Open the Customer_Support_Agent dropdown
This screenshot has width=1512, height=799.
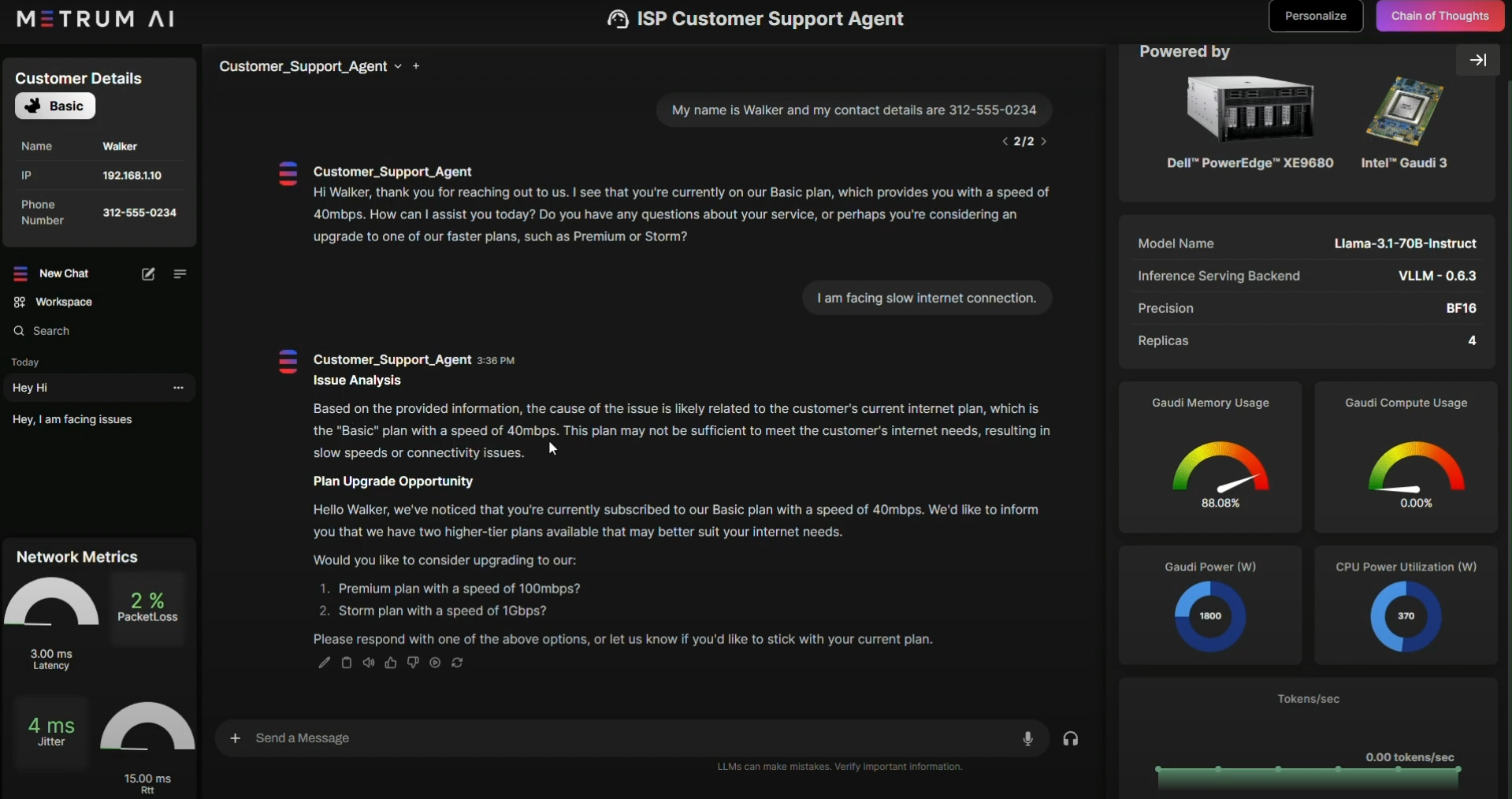click(x=398, y=66)
